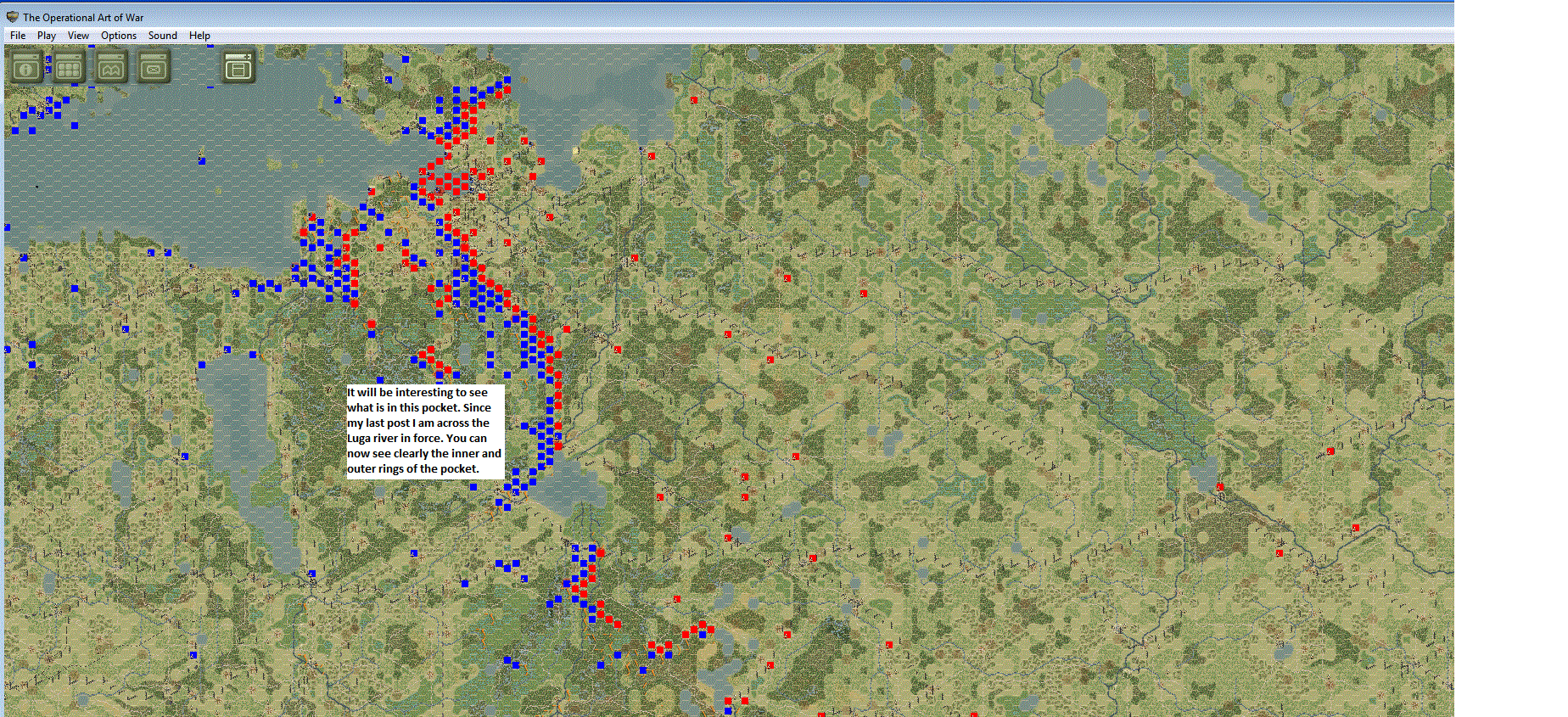Select the blue unit in the gulf waters

coord(202,160)
